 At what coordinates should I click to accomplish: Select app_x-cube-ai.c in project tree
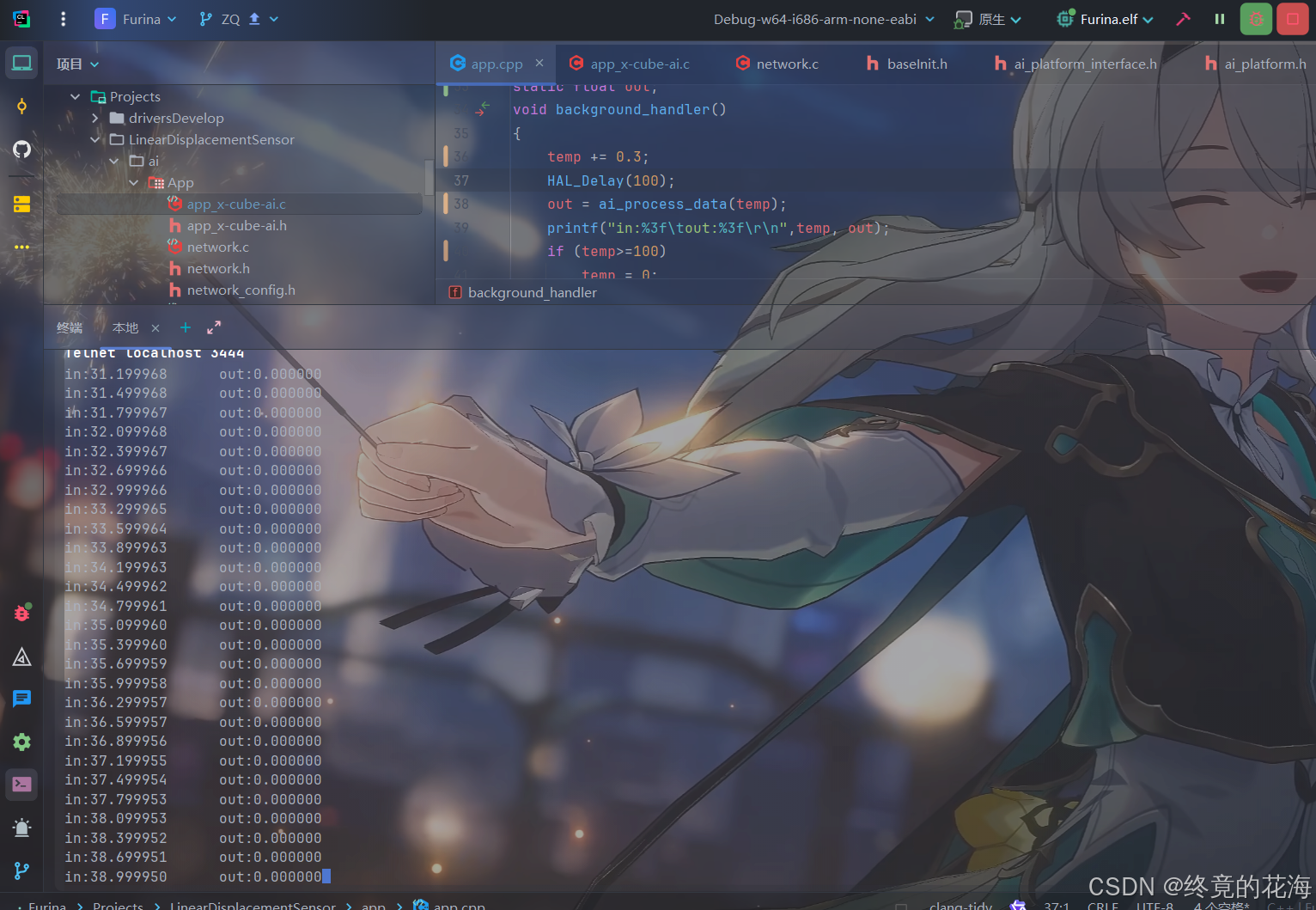(236, 204)
